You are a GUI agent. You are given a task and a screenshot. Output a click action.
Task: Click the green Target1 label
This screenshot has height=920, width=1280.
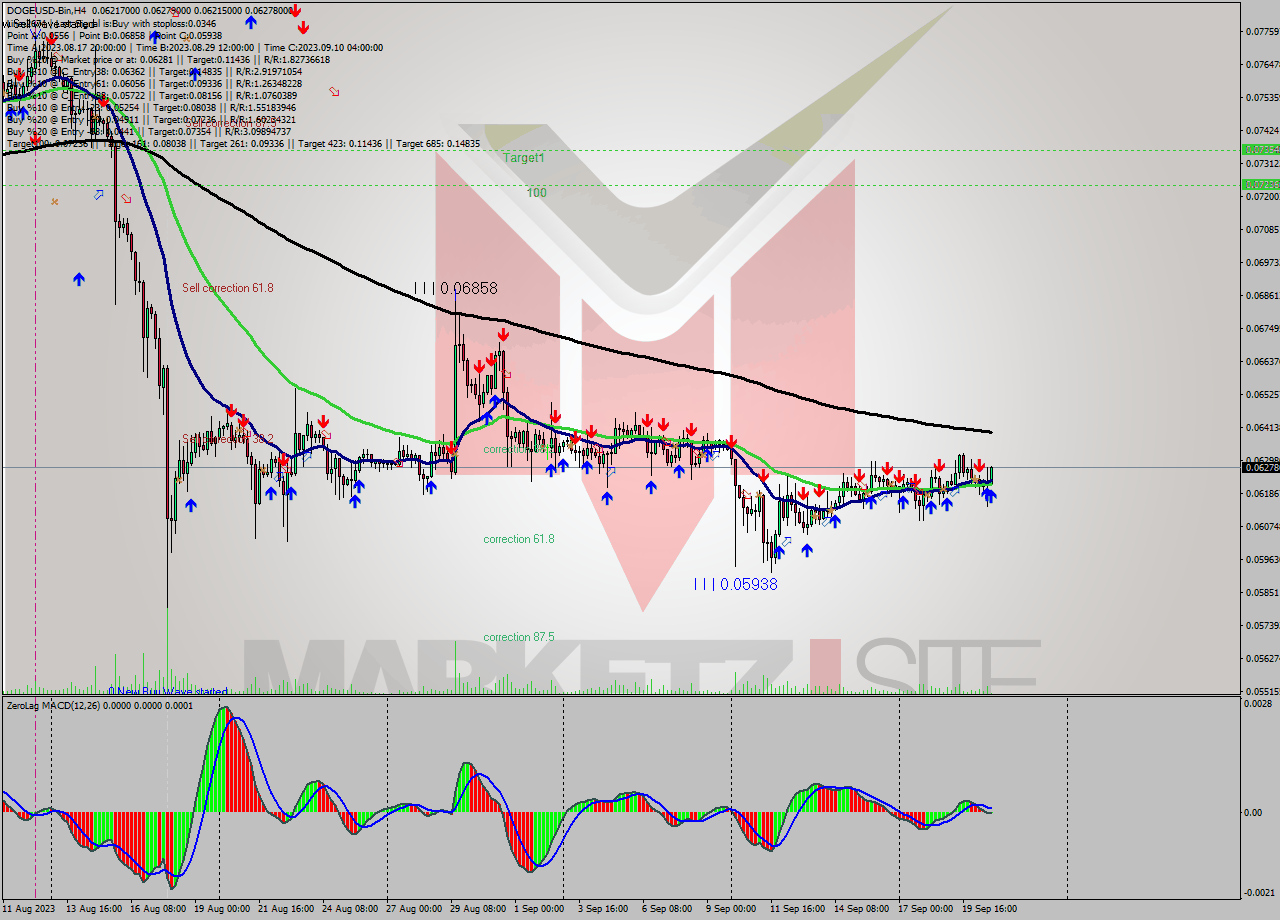(x=524, y=158)
